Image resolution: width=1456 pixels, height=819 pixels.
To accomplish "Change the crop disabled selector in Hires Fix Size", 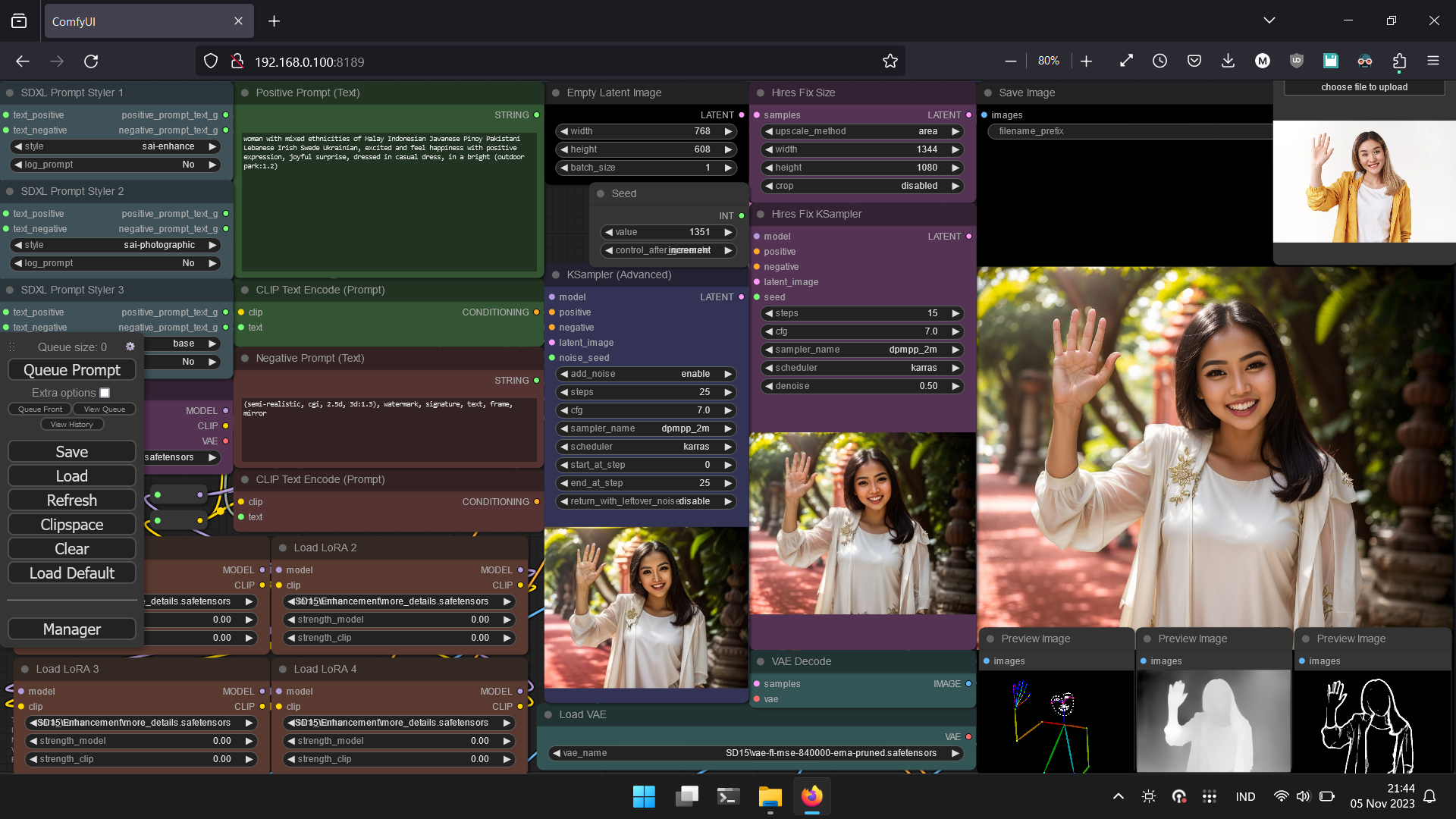I will click(x=862, y=186).
